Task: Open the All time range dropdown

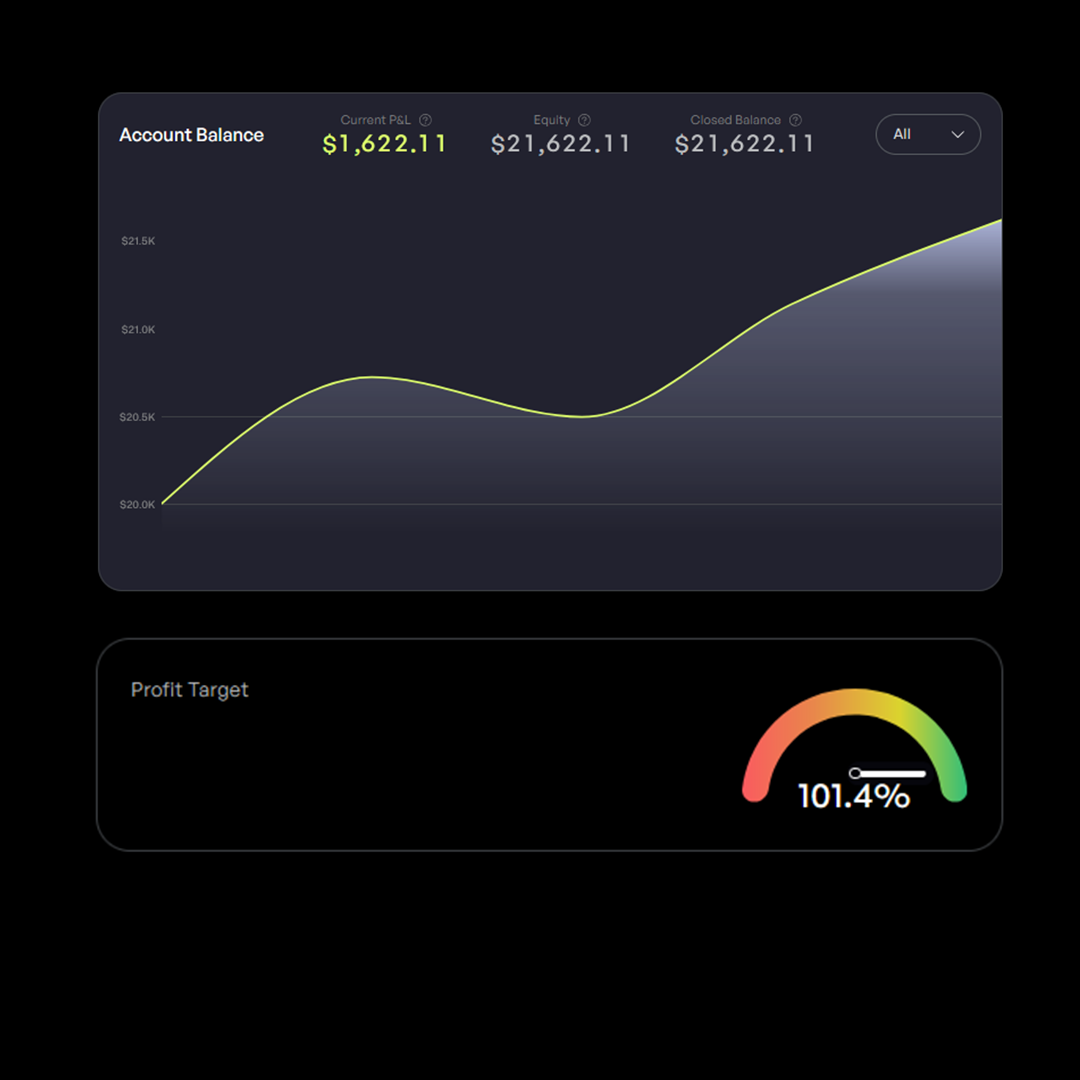Action: pos(927,135)
